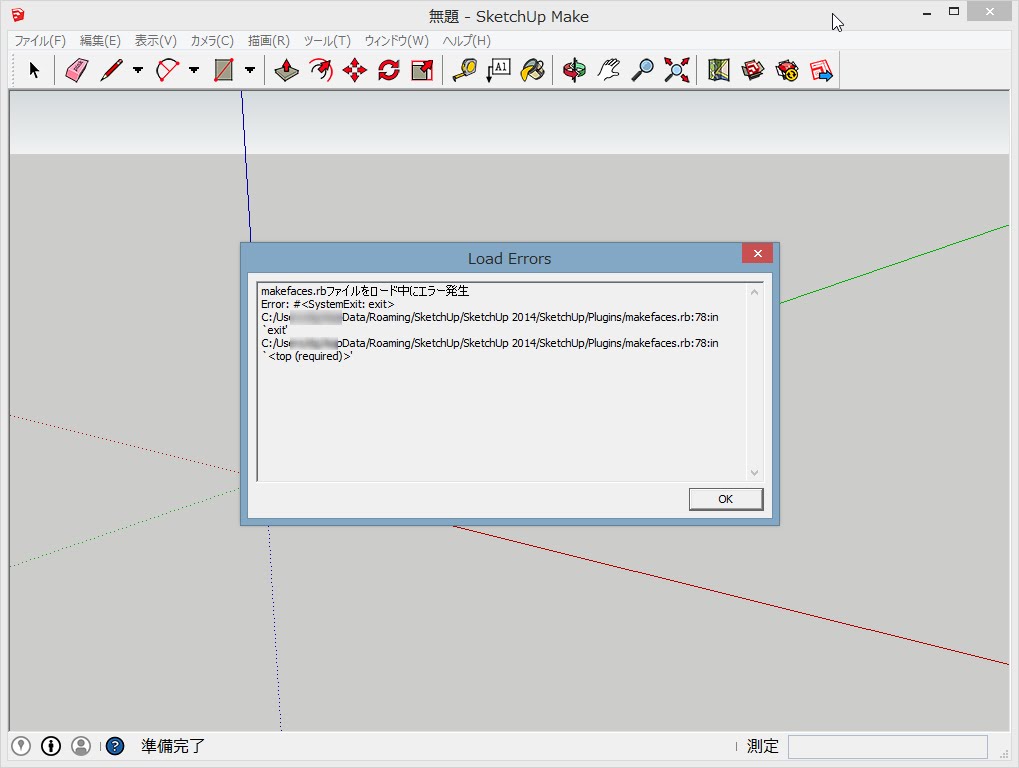Screen dimensions: 1019x768
Task: Click the geo-location status bar icon
Action: (x=21, y=746)
